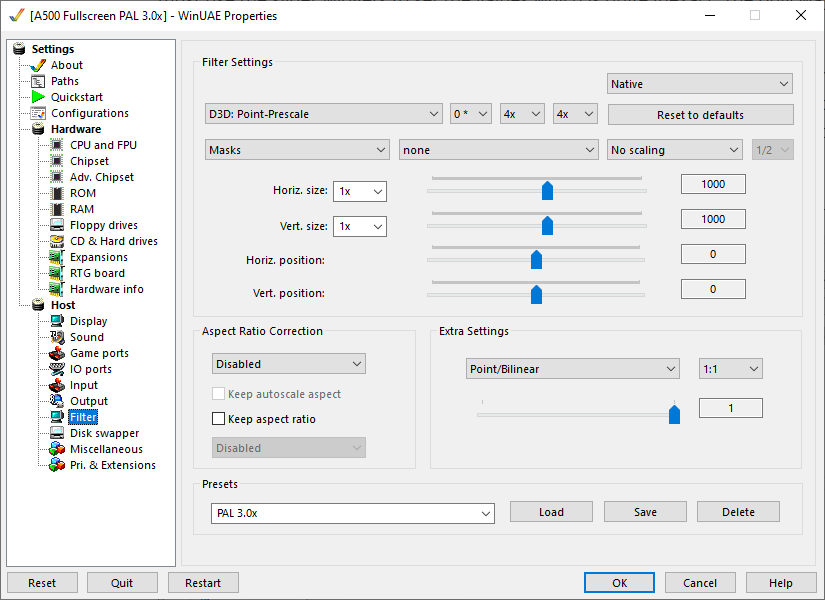
Task: Click the Load preset button
Action: (551, 512)
